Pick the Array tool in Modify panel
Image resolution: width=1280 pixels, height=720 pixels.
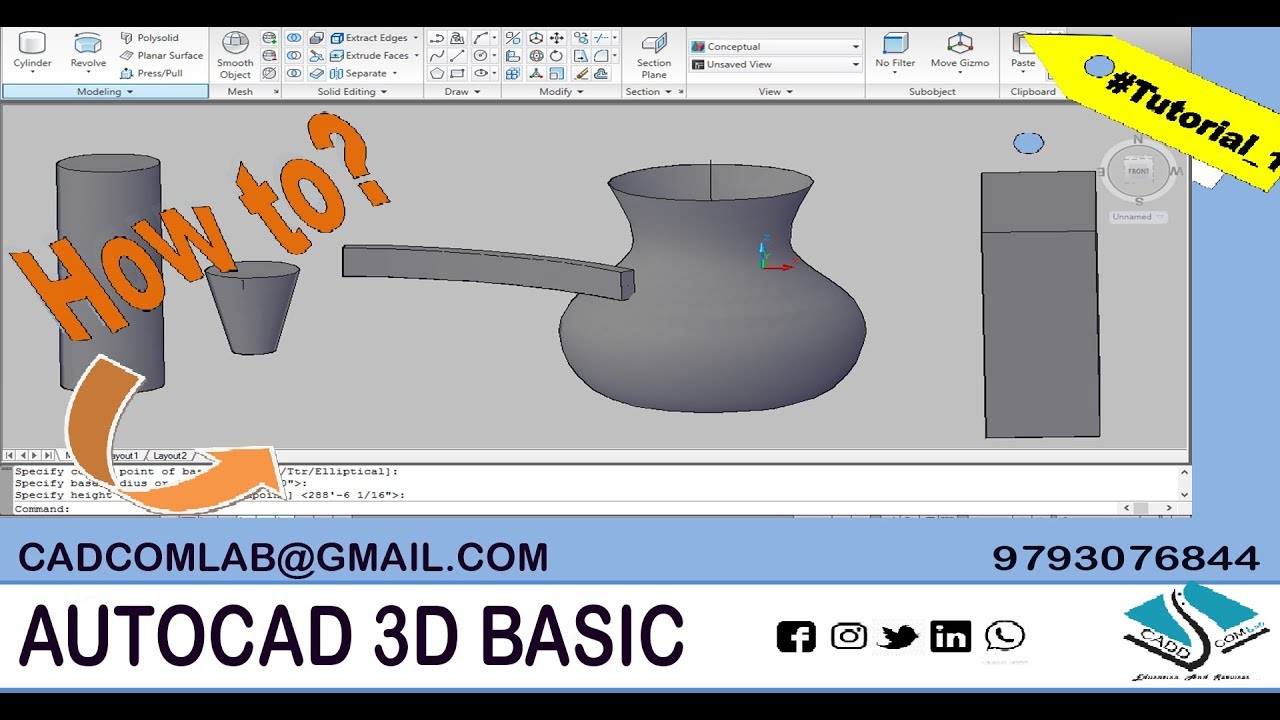(513, 73)
